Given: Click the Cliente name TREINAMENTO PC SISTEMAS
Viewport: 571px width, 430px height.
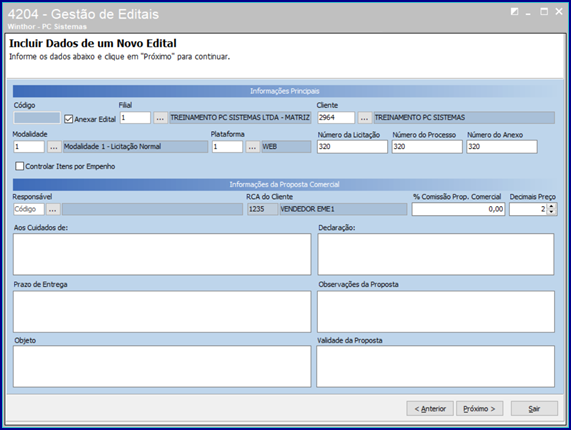Looking at the screenshot, I should [x=464, y=118].
